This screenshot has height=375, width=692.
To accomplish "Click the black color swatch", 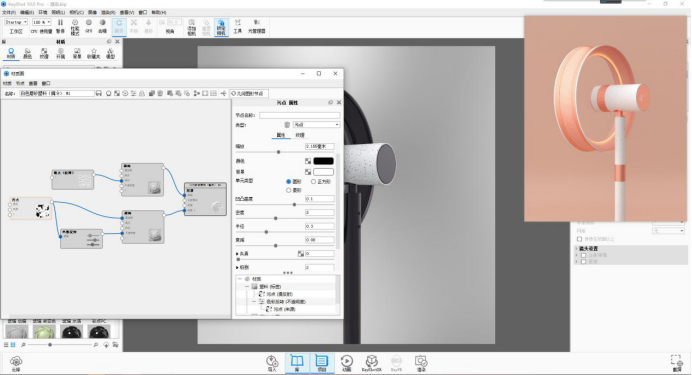I will [x=323, y=161].
